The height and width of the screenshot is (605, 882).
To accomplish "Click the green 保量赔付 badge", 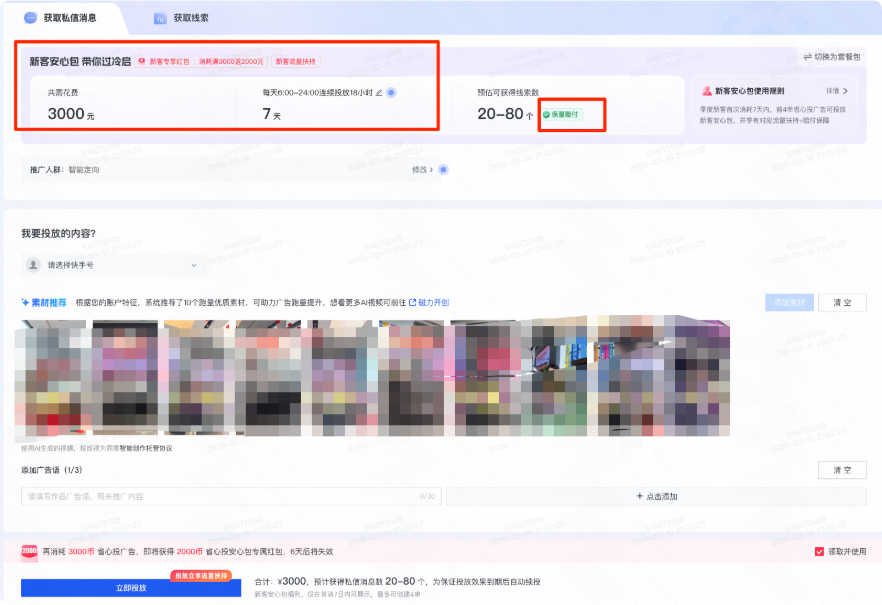I will coord(562,114).
